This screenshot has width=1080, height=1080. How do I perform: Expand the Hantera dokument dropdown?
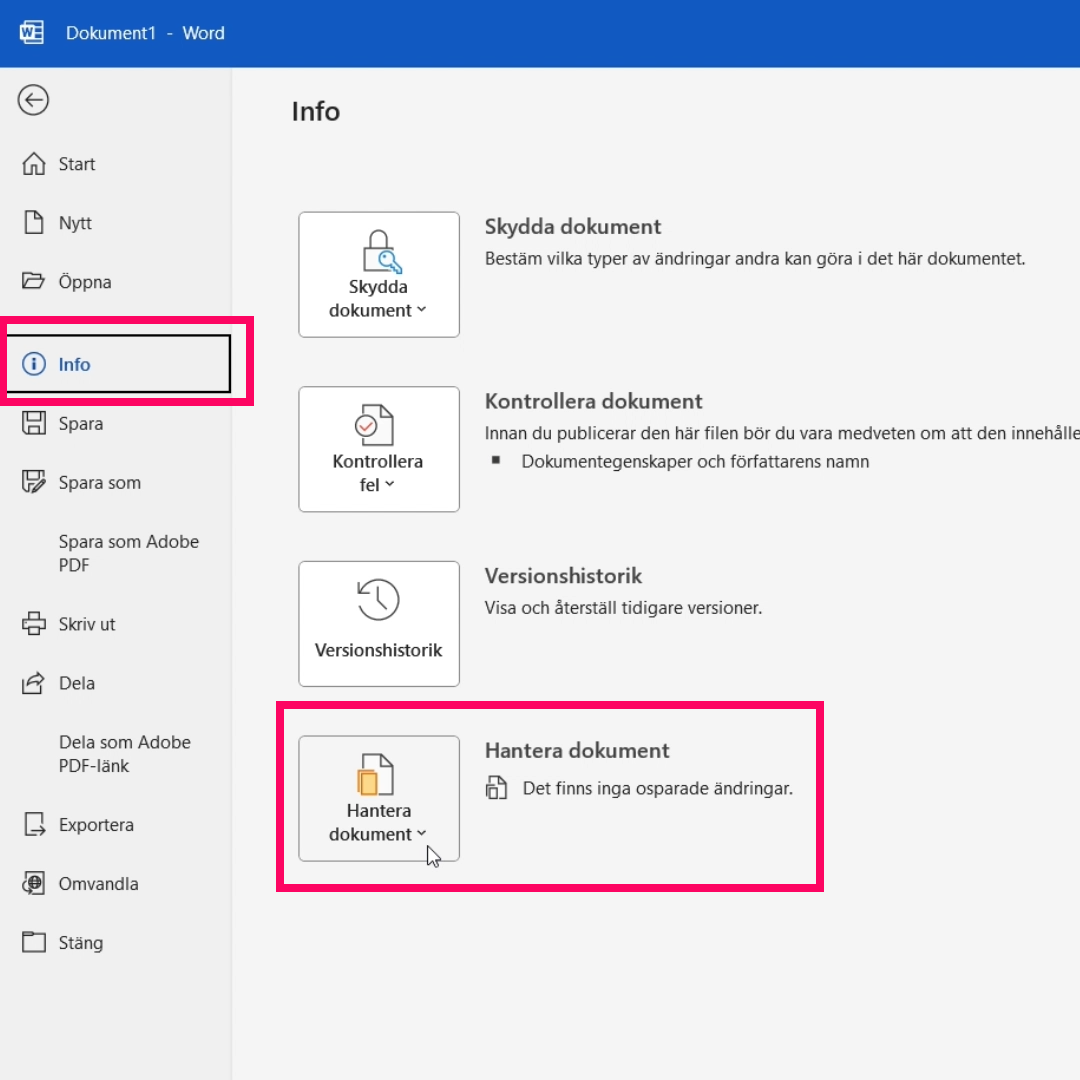[379, 798]
